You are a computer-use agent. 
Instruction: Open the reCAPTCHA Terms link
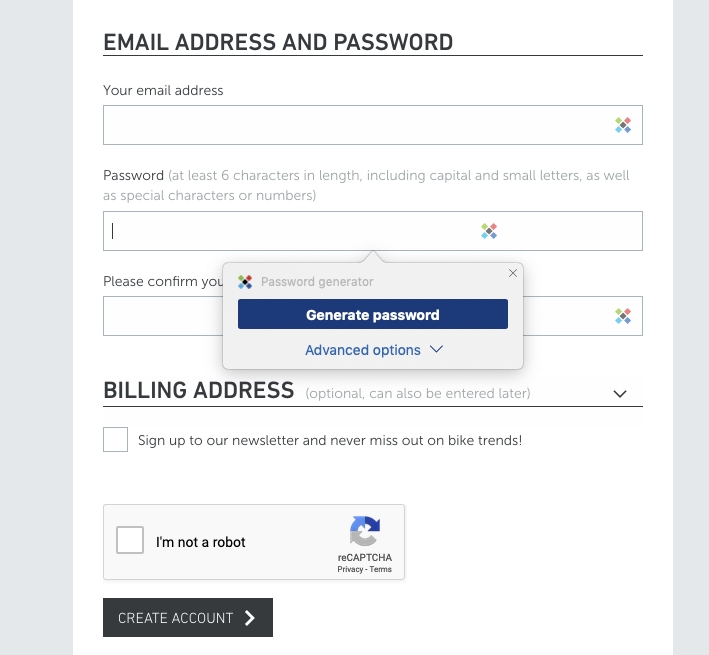pos(380,570)
